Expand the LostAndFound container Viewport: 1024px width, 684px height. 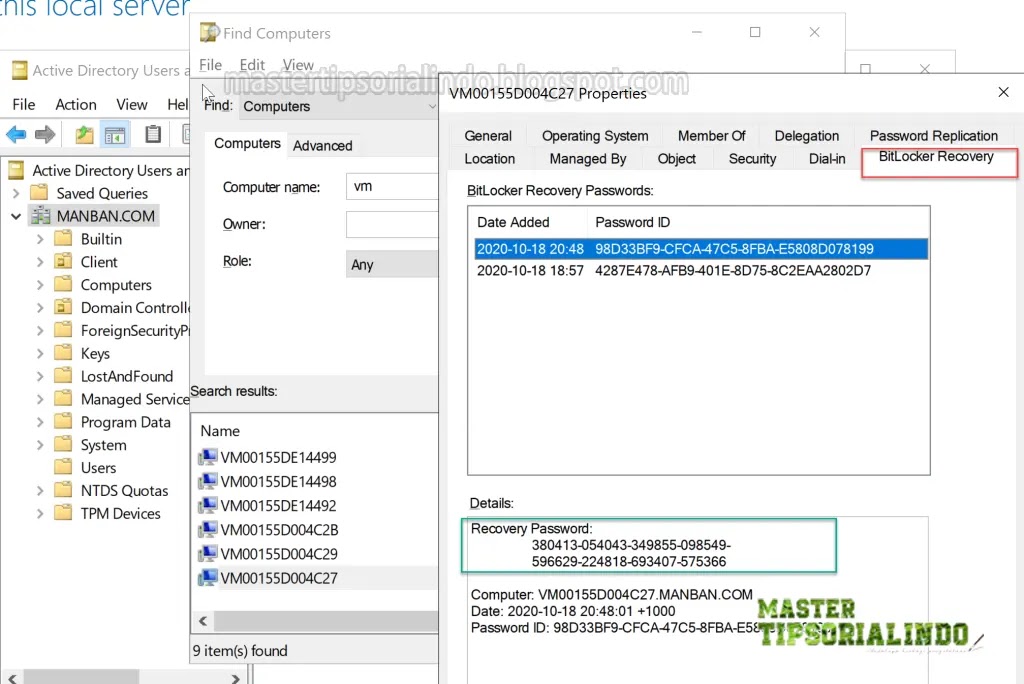(40, 376)
